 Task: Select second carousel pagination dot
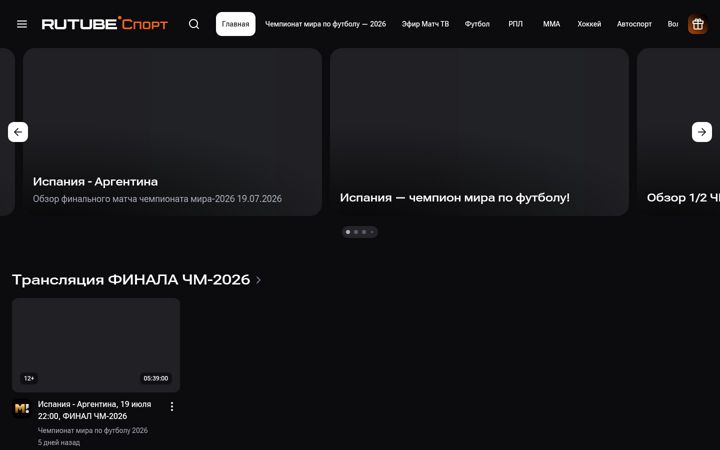356,232
